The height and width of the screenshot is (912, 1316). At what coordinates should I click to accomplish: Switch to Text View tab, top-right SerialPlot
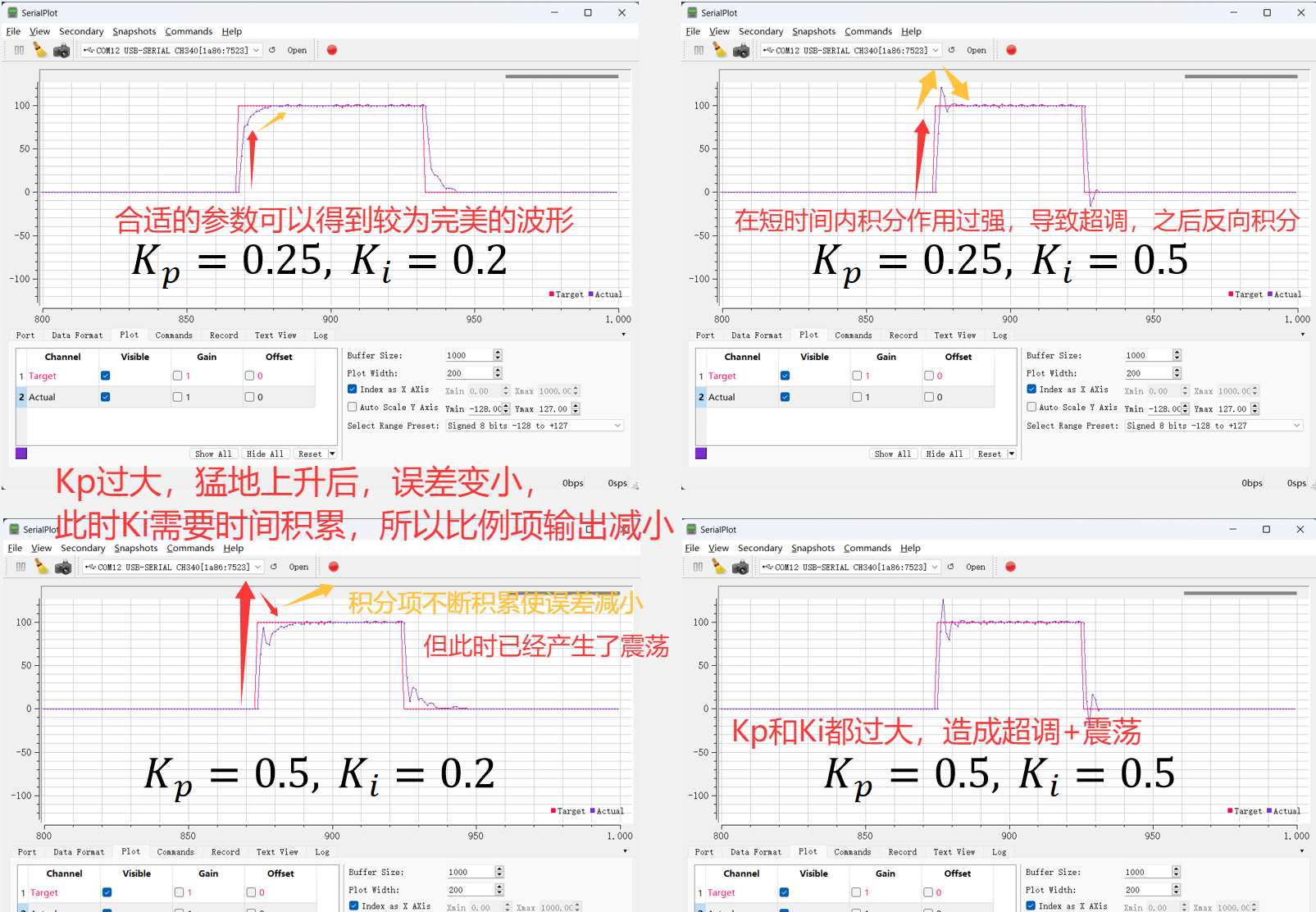[955, 335]
